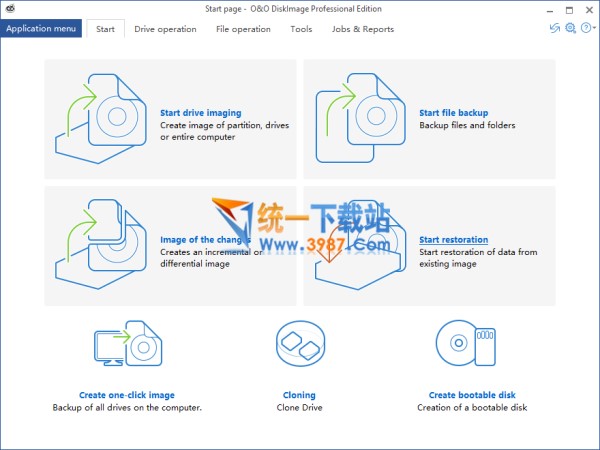Click the Cloning drive icon
Screen dimensions: 600x450
tap(300, 343)
